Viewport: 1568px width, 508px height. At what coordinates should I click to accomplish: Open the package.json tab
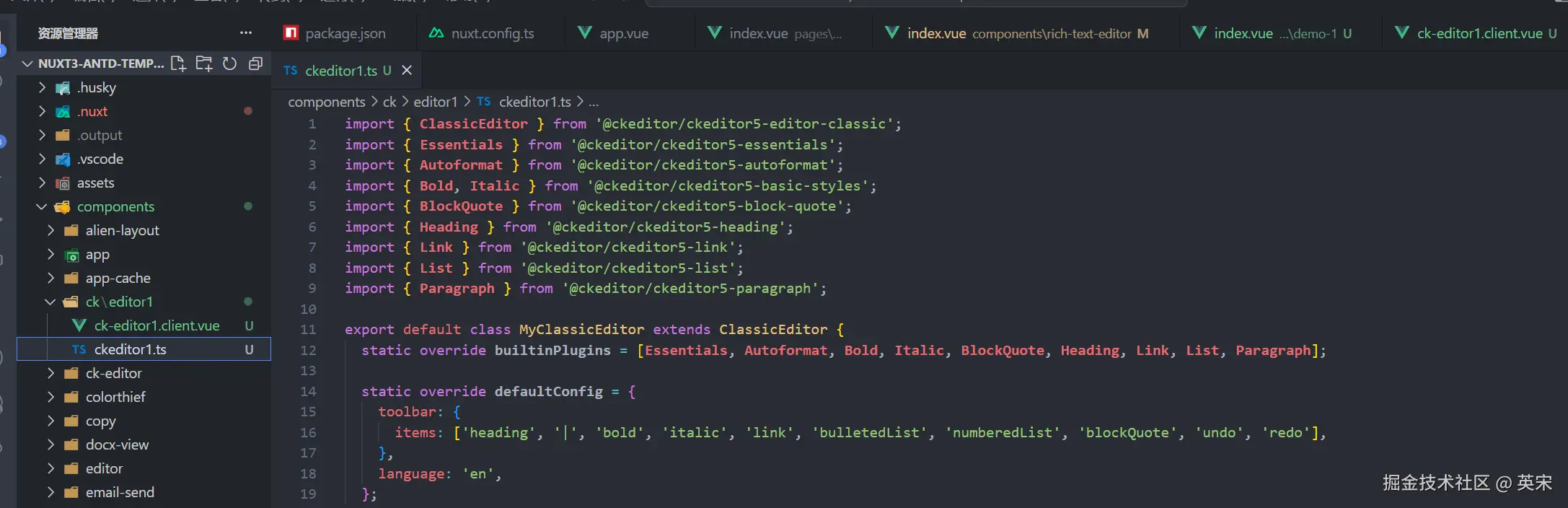click(x=345, y=33)
